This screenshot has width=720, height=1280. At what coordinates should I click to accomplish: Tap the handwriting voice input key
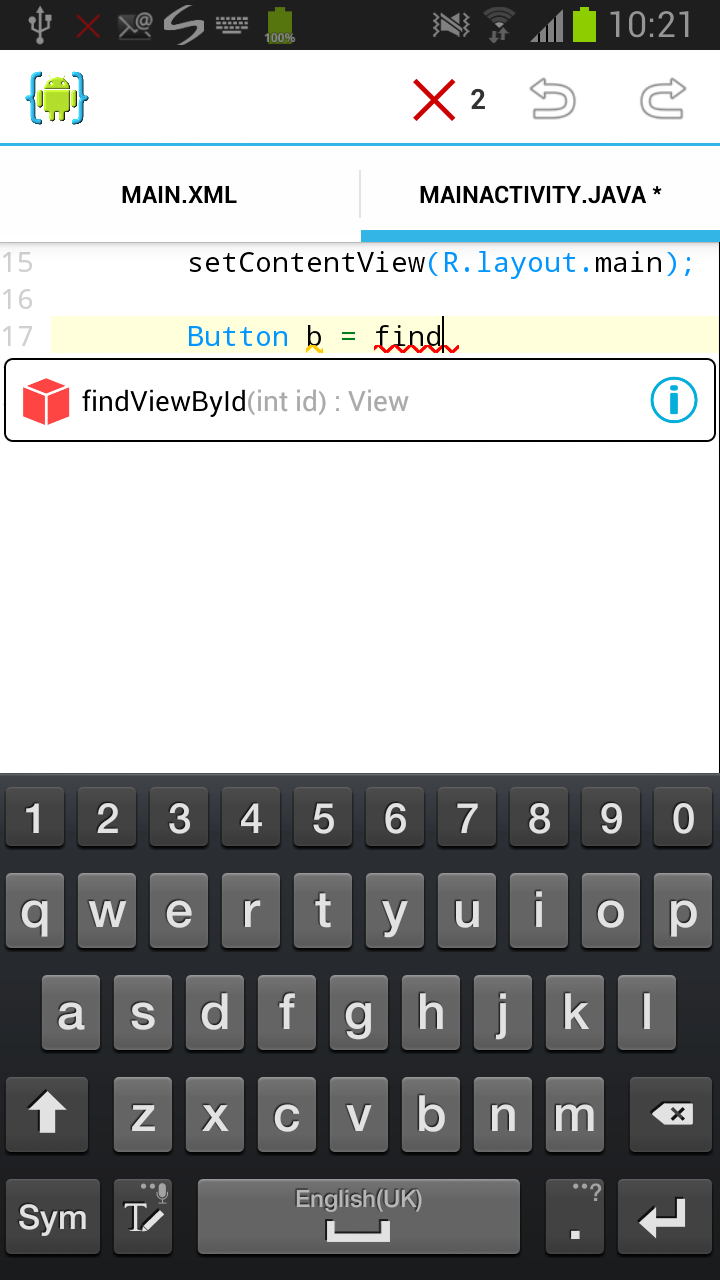coord(143,1216)
